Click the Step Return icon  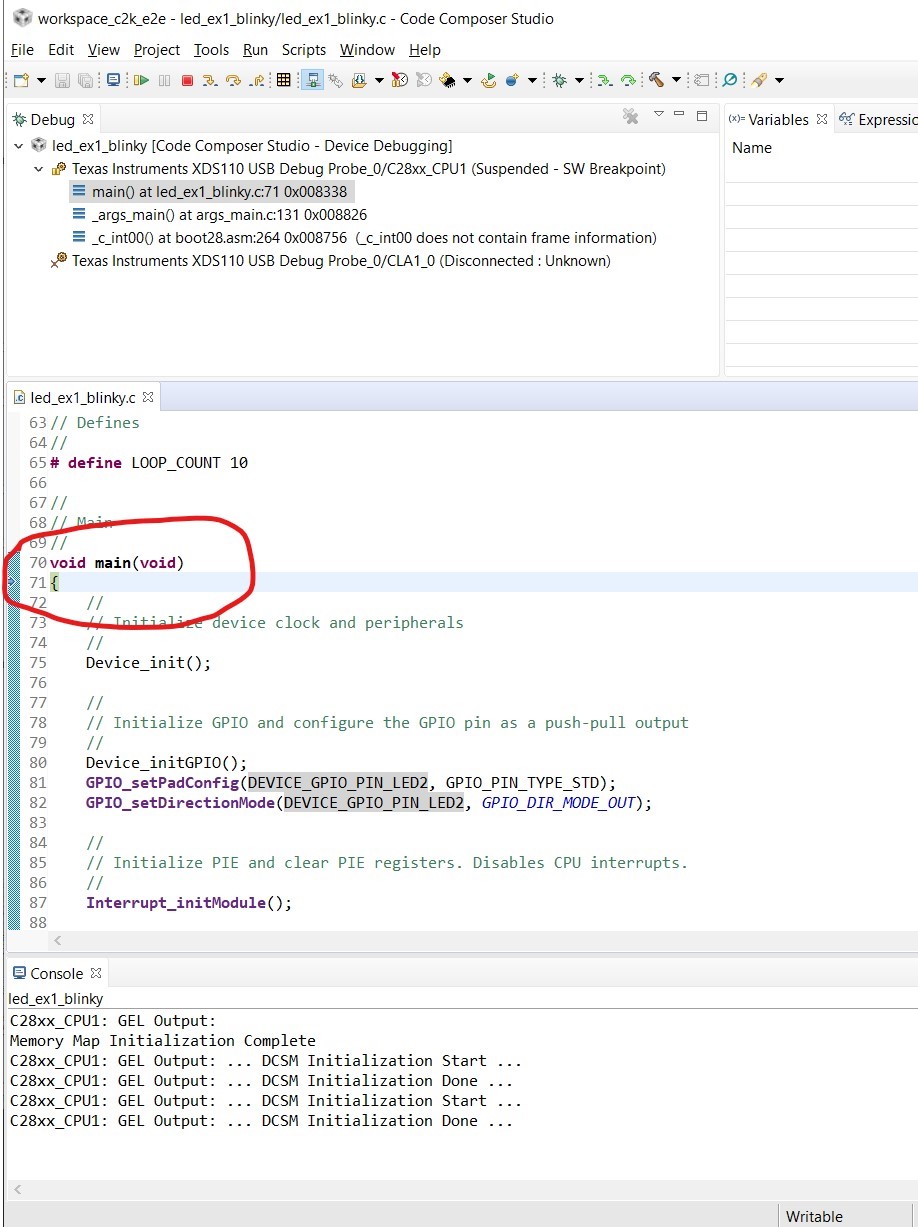coord(256,80)
